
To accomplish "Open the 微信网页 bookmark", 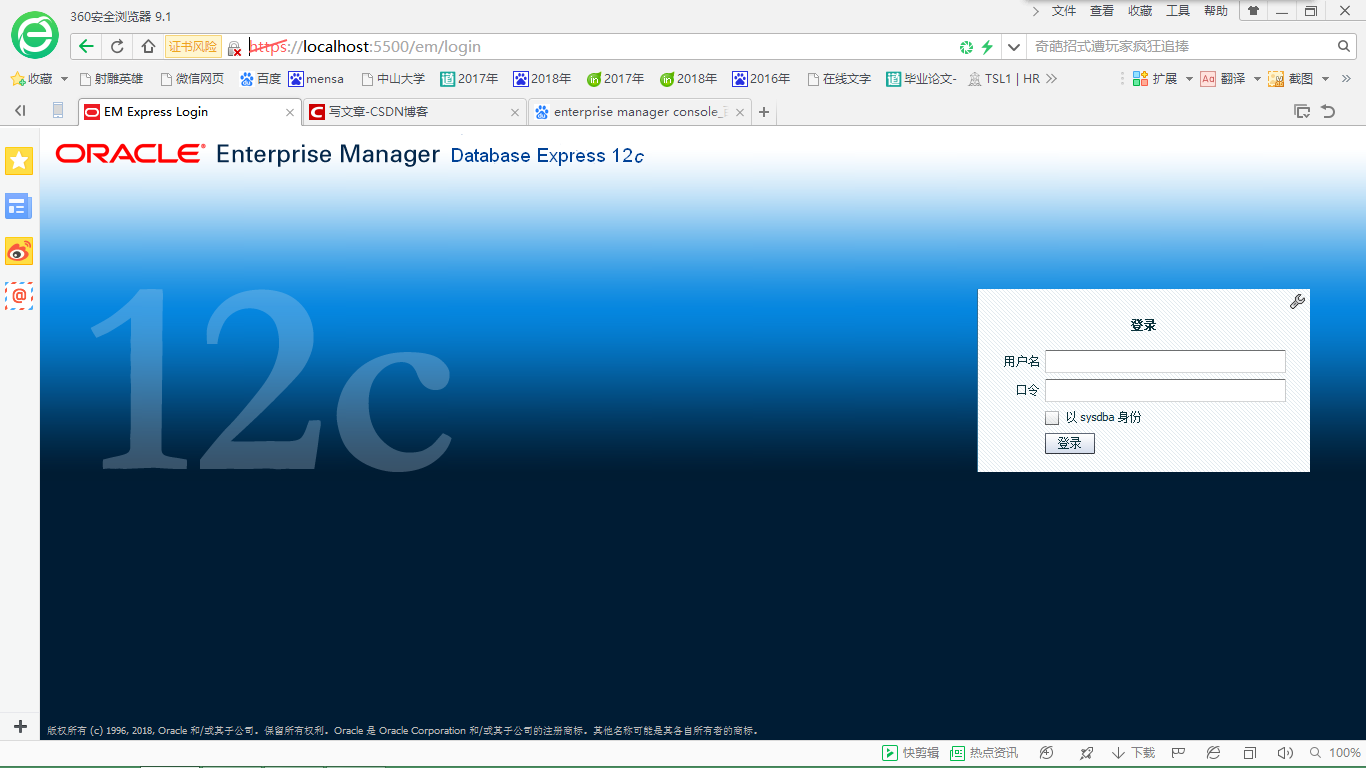I will click(192, 79).
